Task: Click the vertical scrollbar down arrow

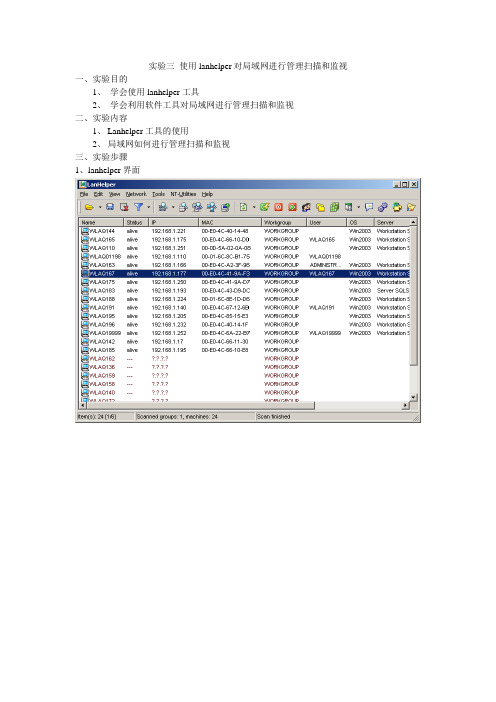Action: [x=414, y=397]
